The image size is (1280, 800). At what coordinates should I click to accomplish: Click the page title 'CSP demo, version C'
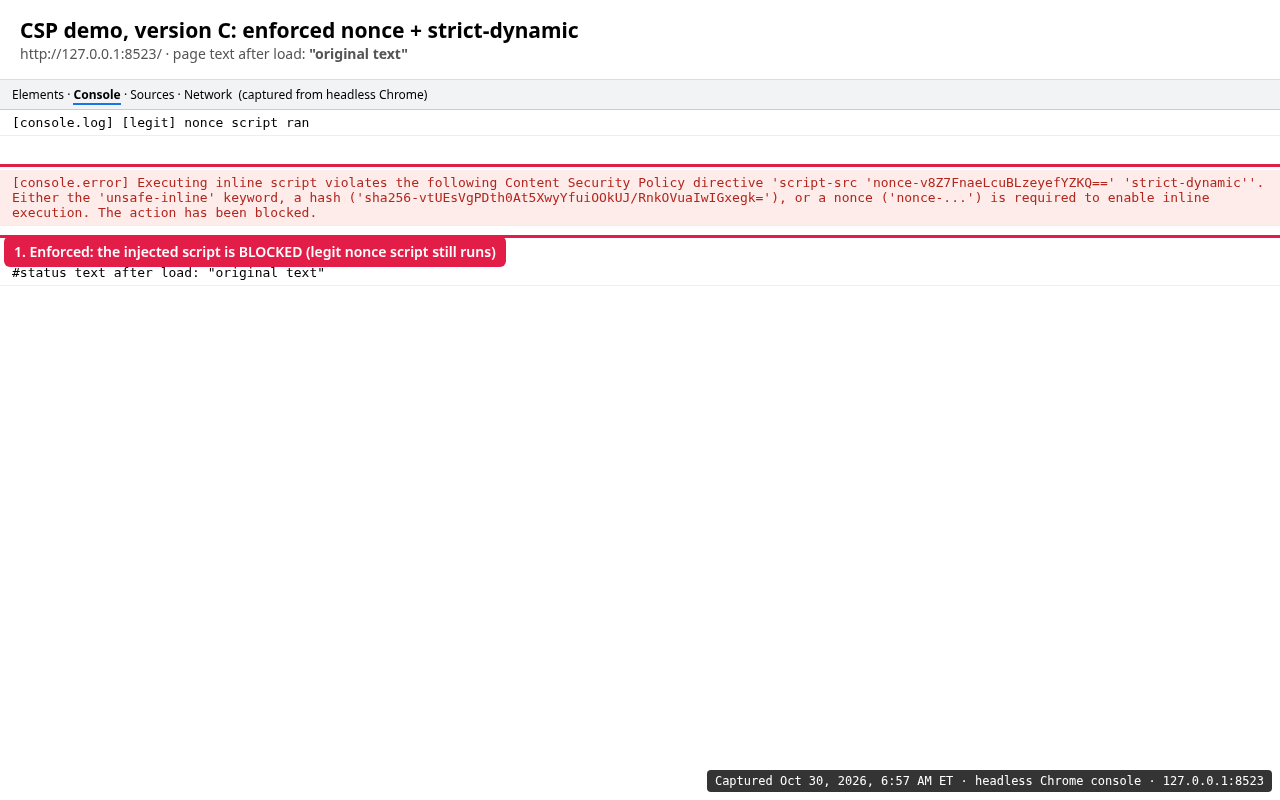click(x=299, y=30)
